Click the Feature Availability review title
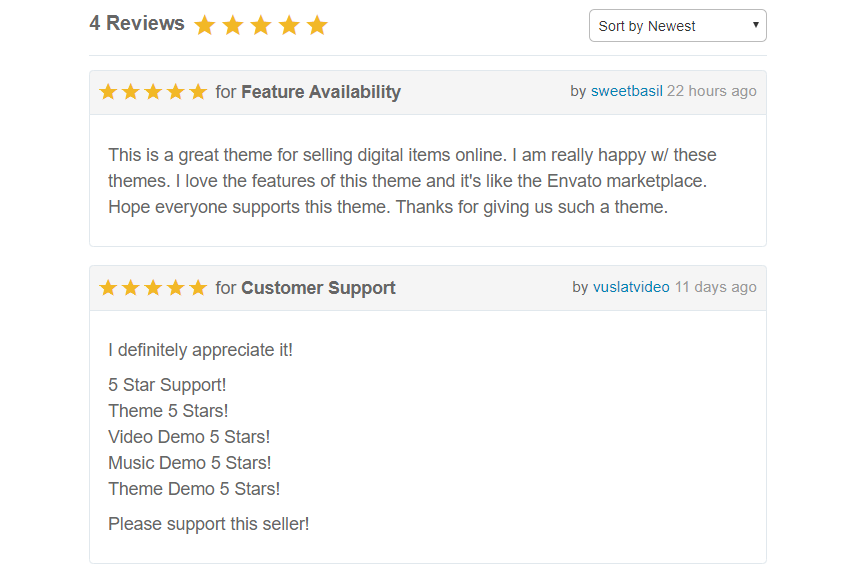The height and width of the screenshot is (565, 862). (321, 92)
